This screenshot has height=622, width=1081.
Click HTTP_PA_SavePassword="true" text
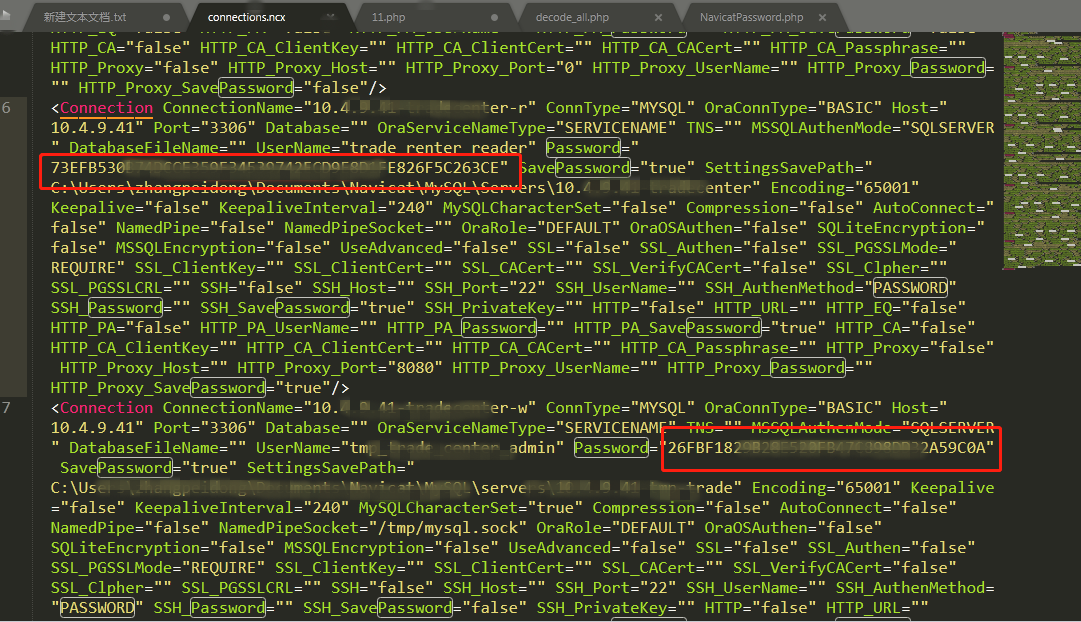pyautogui.click(x=700, y=328)
